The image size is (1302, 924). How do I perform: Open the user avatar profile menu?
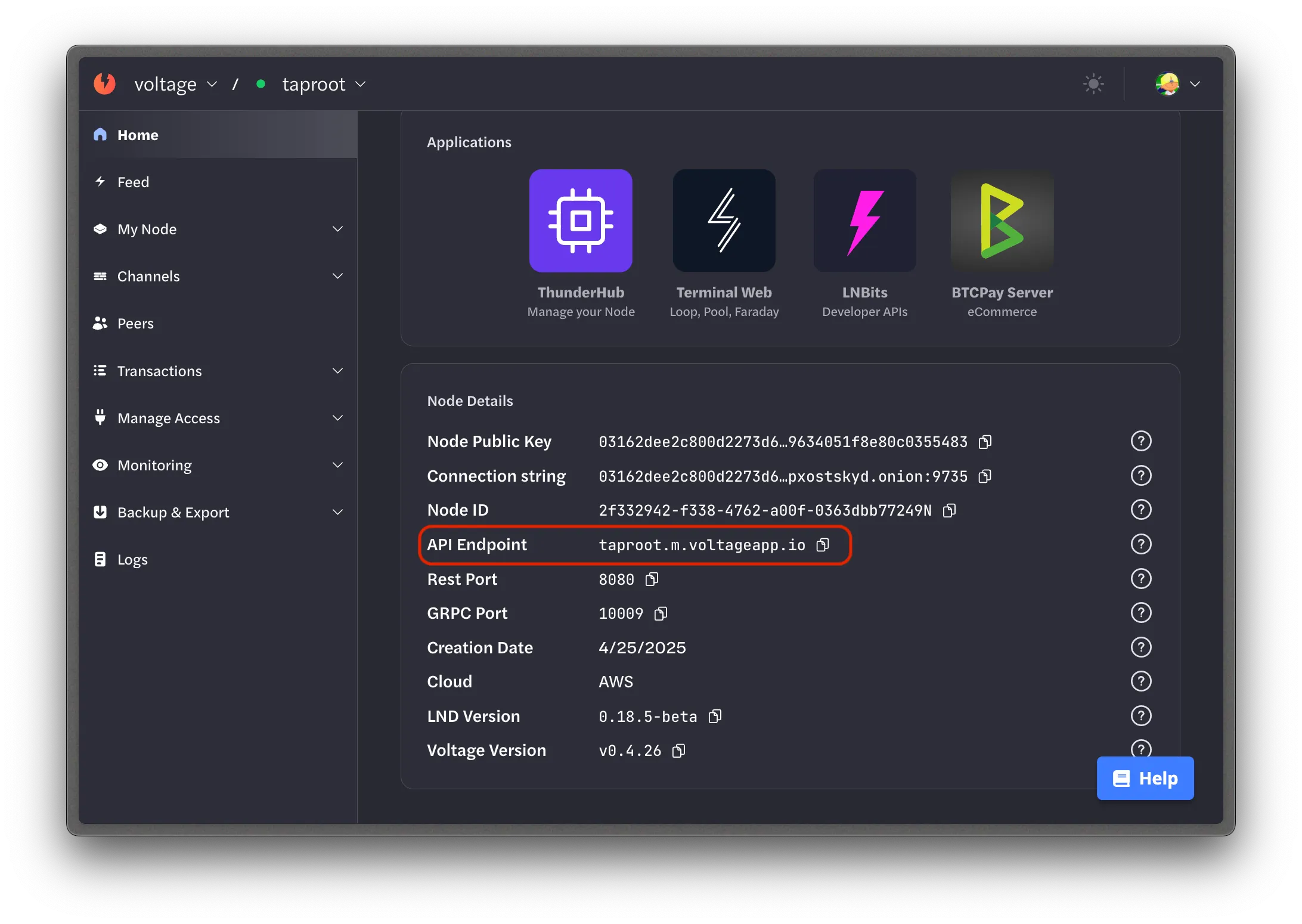(x=1168, y=83)
